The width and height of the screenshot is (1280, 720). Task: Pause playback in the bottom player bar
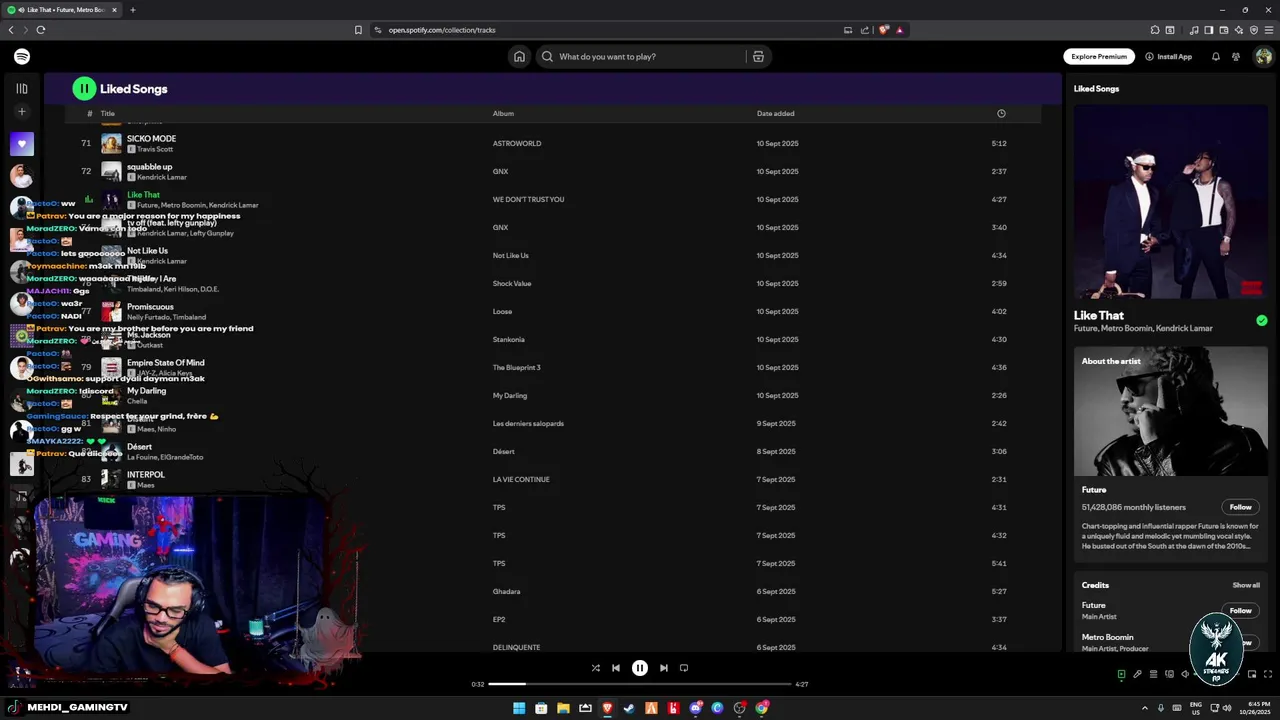point(640,668)
